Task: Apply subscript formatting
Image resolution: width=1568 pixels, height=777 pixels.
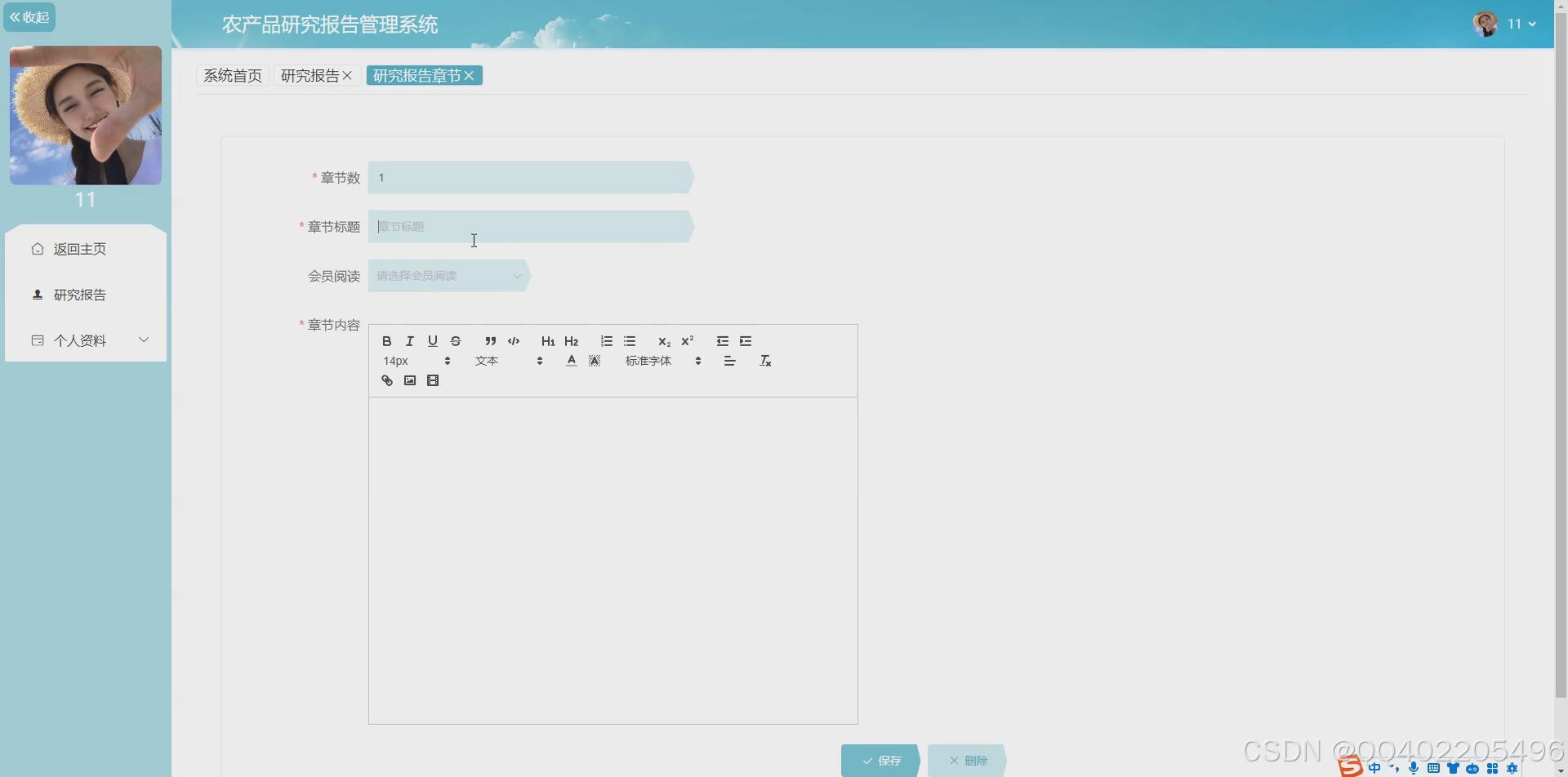Action: 664,341
